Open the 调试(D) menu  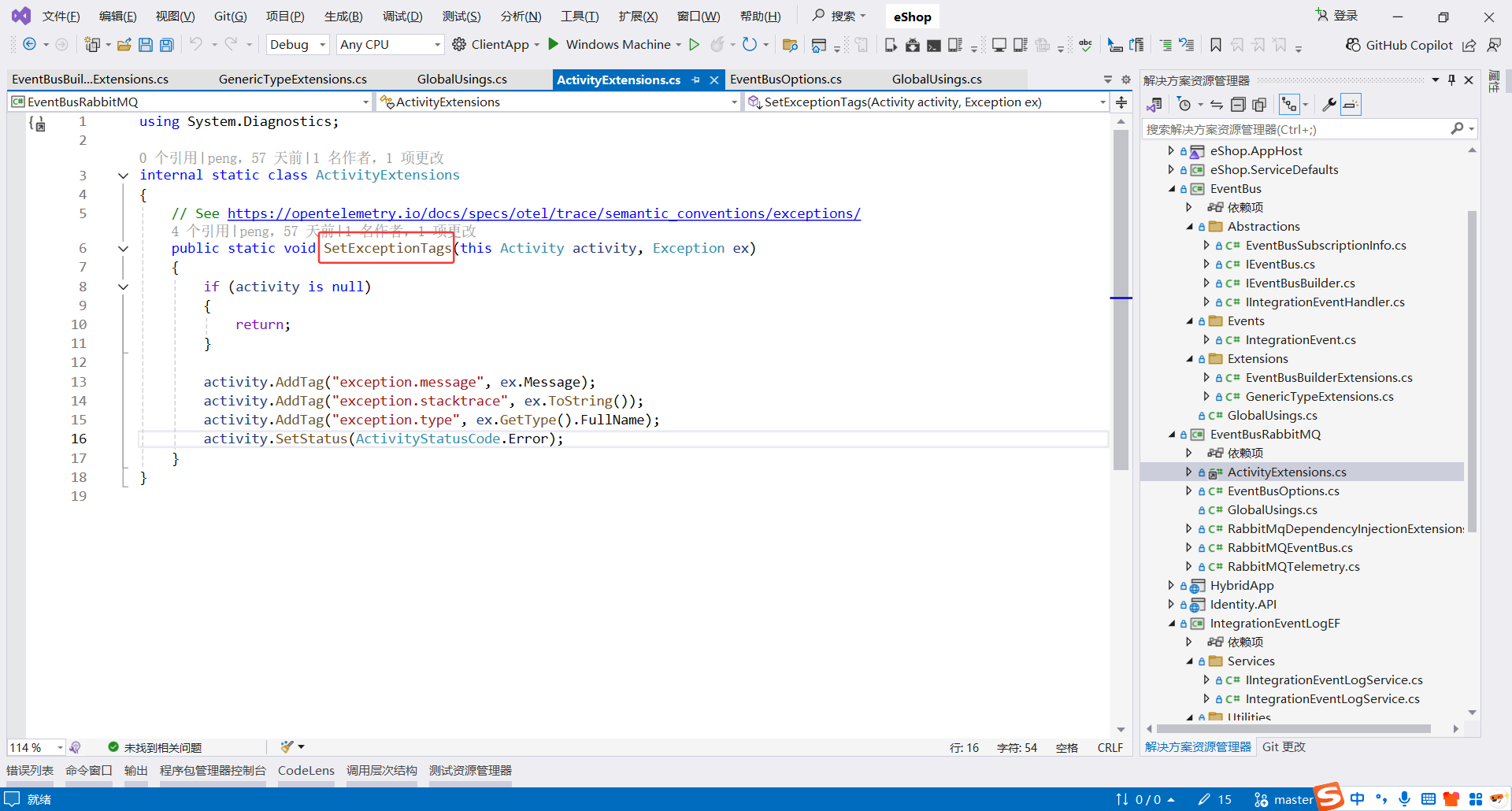(x=402, y=17)
